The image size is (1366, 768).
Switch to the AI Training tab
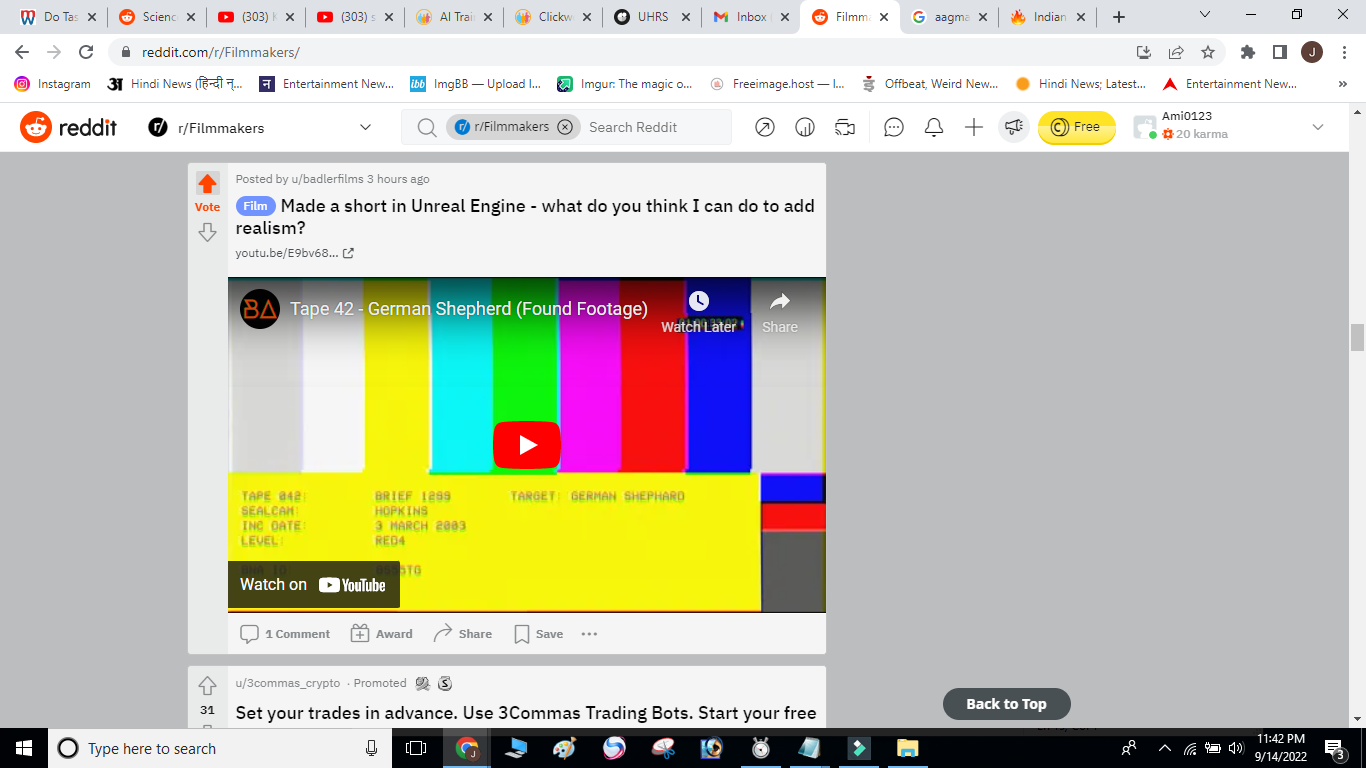(453, 17)
